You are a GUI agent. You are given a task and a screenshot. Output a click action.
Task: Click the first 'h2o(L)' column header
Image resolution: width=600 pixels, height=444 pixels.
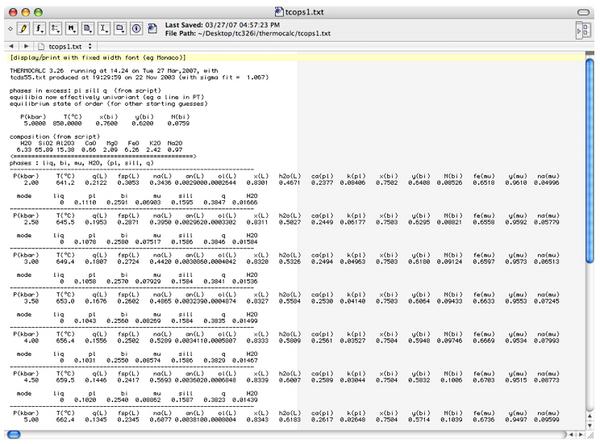[x=290, y=176]
